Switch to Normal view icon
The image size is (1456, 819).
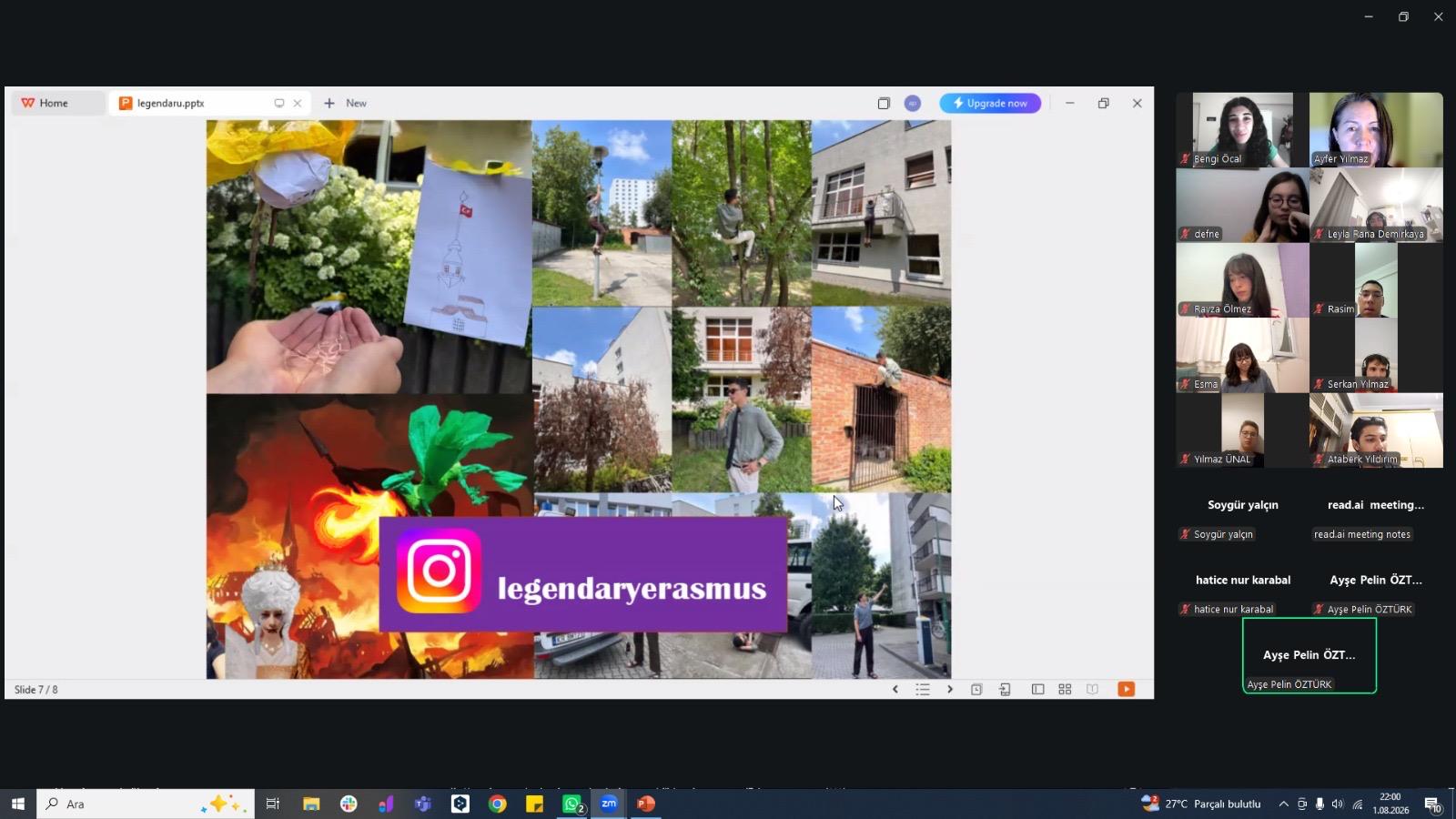pos(1037,689)
